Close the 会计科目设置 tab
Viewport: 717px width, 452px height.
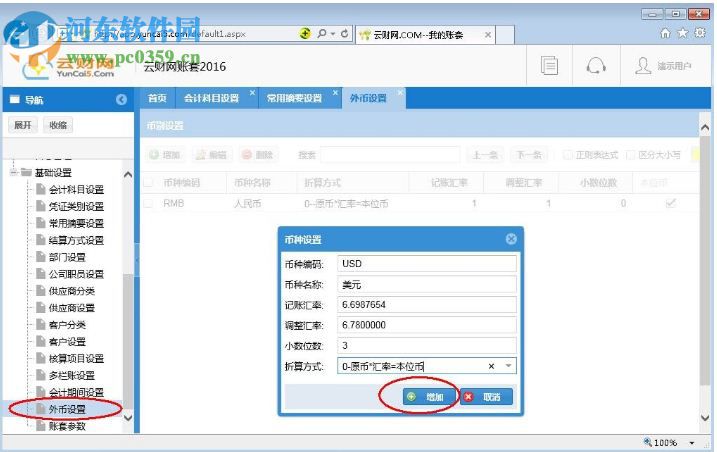tap(252, 92)
